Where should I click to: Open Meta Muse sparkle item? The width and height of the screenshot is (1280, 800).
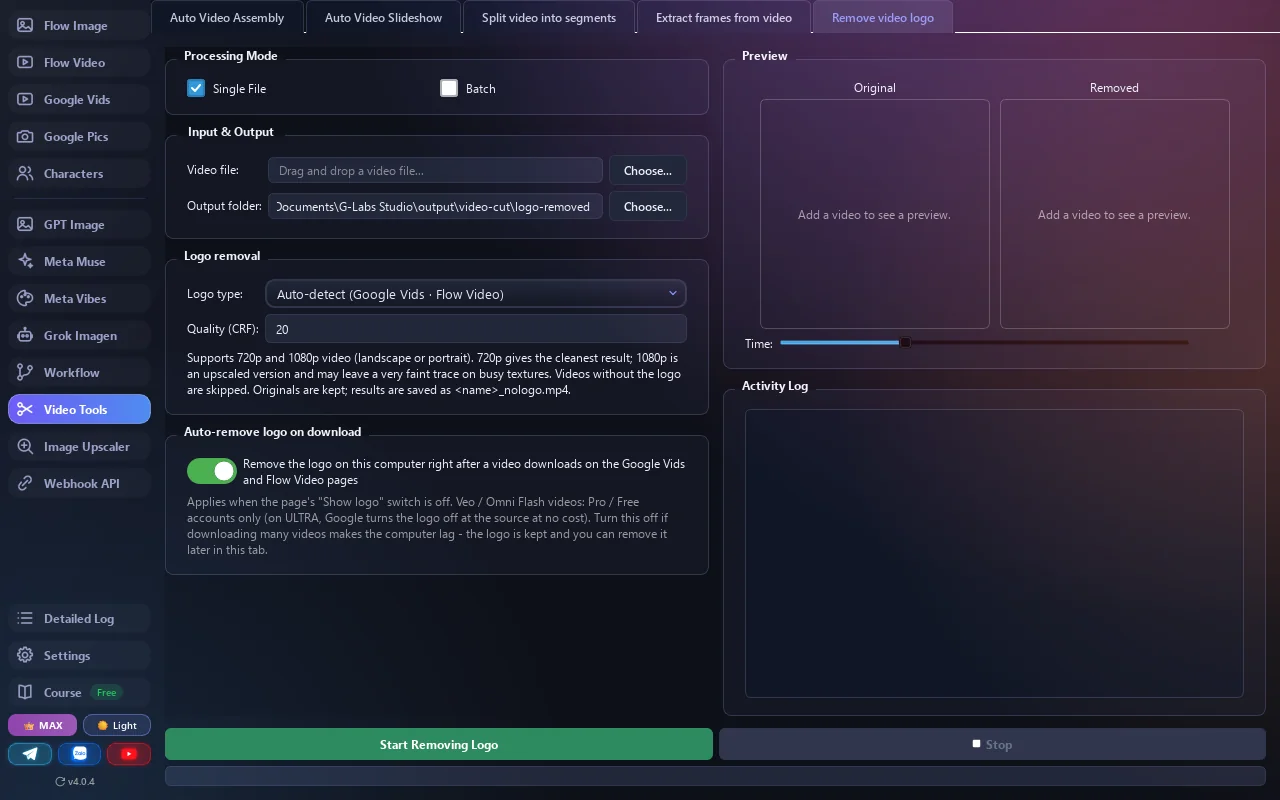(x=79, y=262)
